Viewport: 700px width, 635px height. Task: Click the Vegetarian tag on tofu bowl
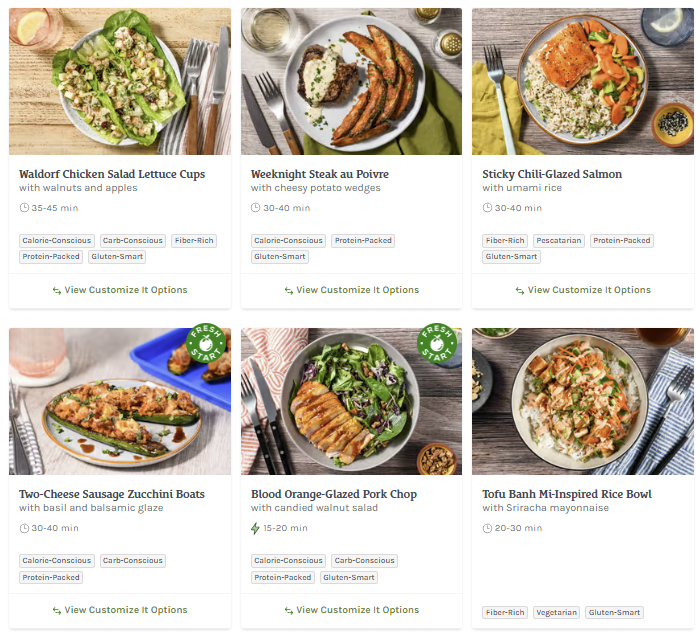click(557, 613)
